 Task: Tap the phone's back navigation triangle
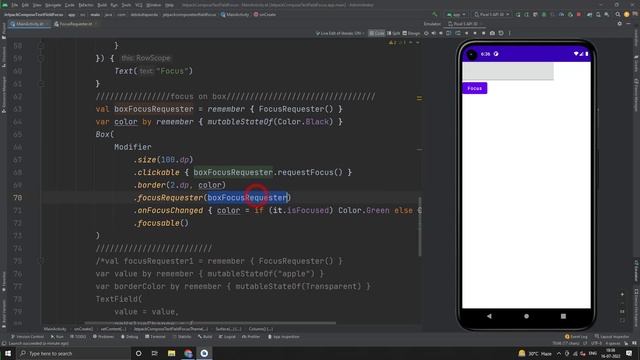tap(489, 316)
